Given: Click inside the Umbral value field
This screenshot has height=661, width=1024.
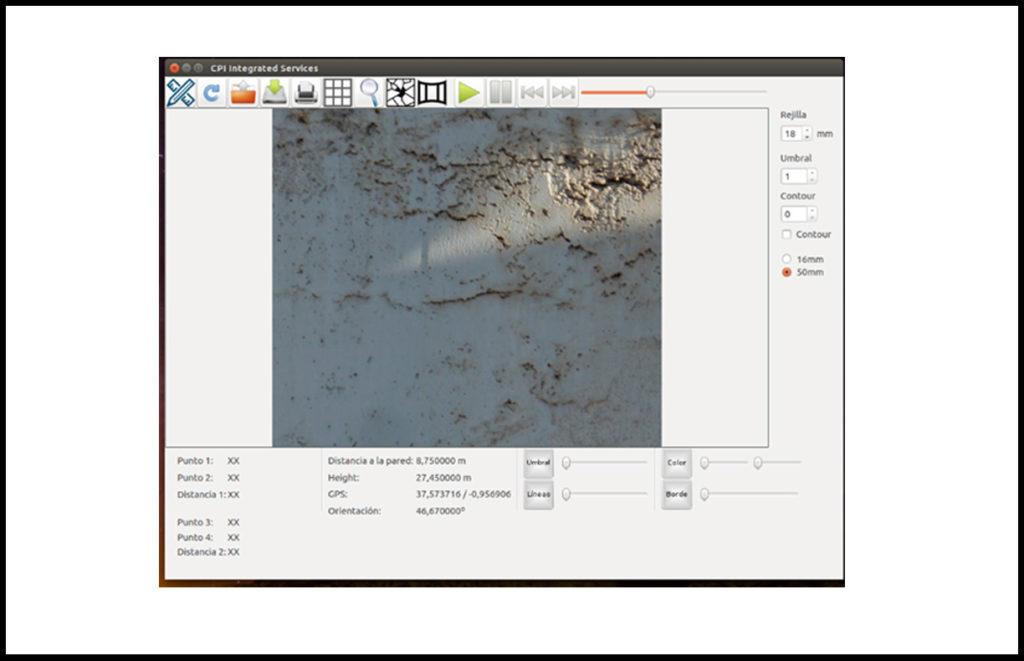Looking at the screenshot, I should click(x=793, y=176).
